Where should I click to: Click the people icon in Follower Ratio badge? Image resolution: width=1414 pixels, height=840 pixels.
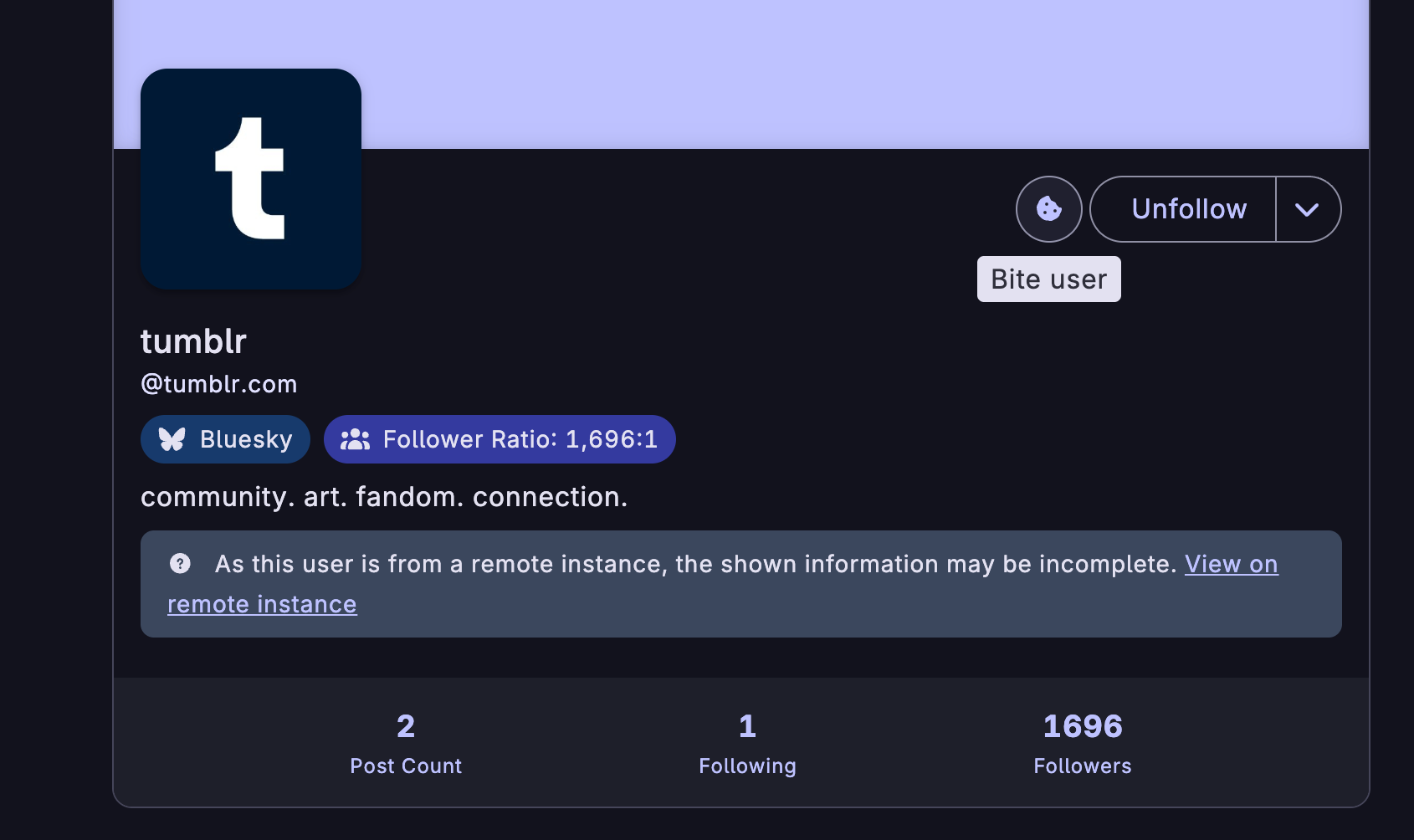[355, 439]
